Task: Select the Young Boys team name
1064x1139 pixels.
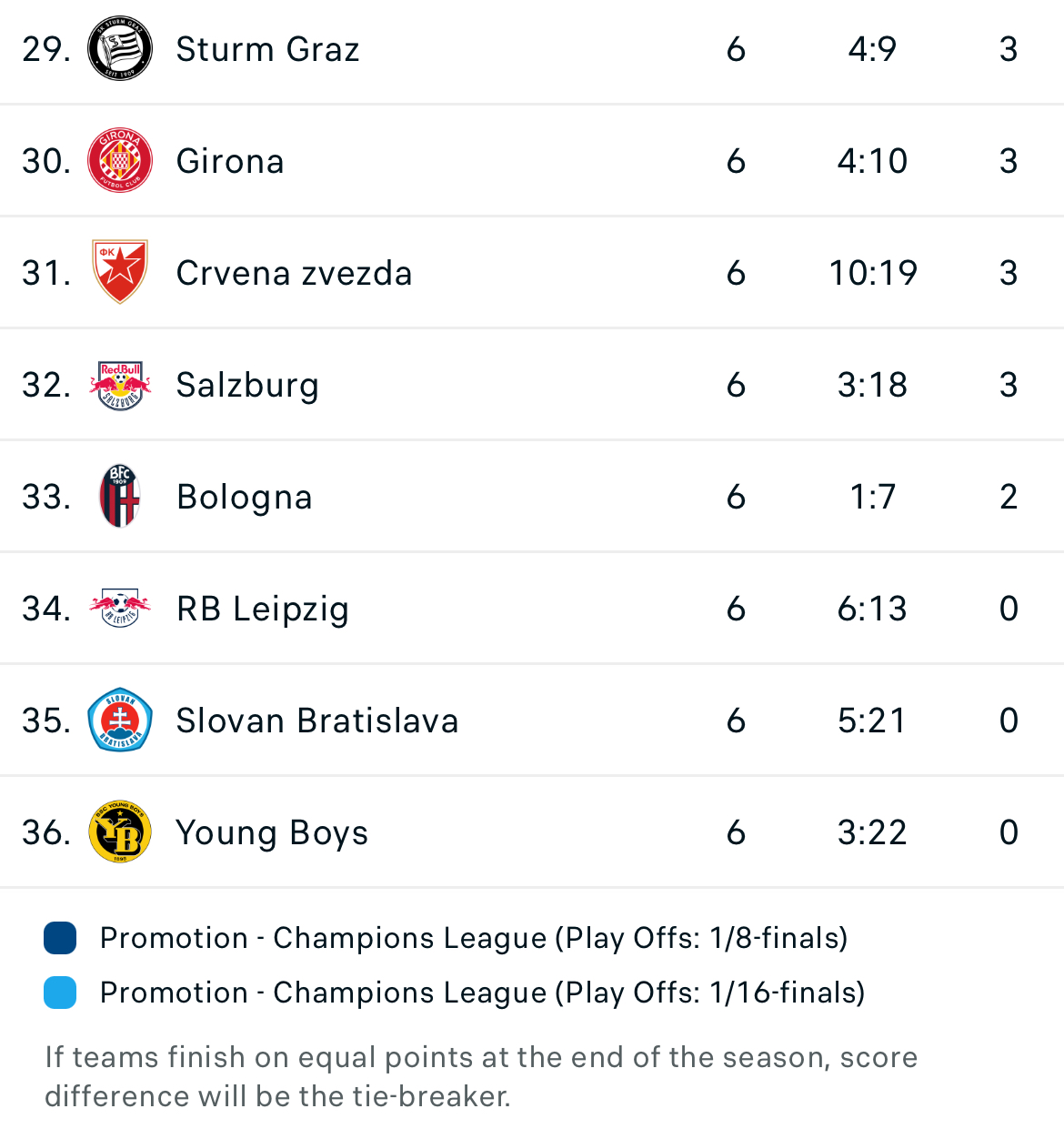Action: [x=272, y=832]
